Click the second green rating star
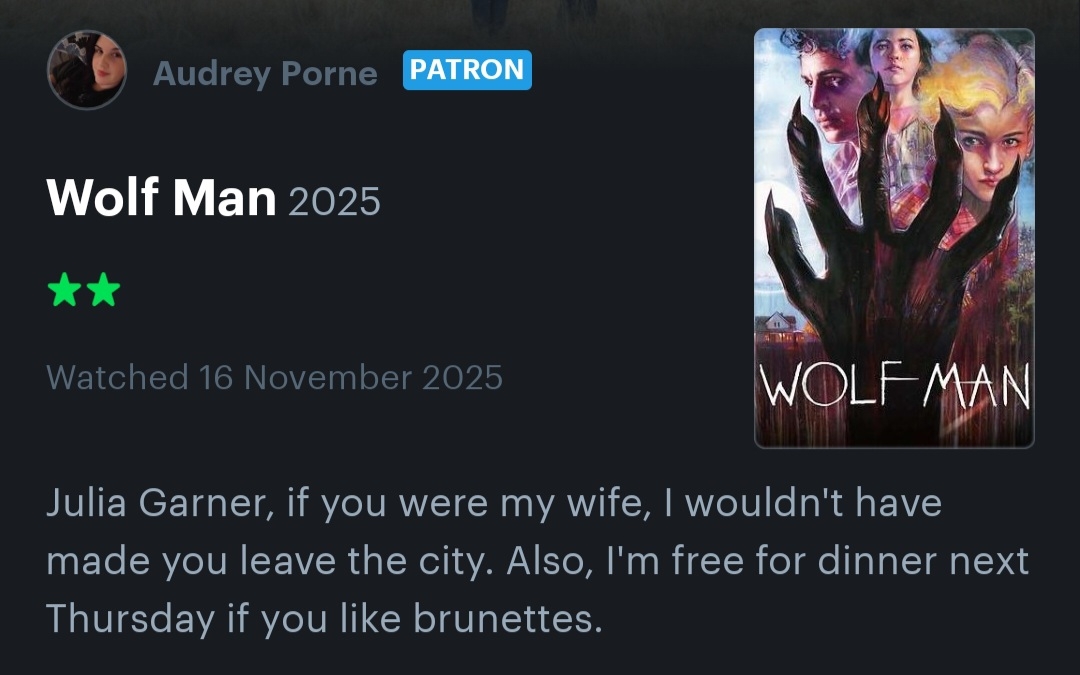This screenshot has height=675, width=1080. pyautogui.click(x=103, y=289)
